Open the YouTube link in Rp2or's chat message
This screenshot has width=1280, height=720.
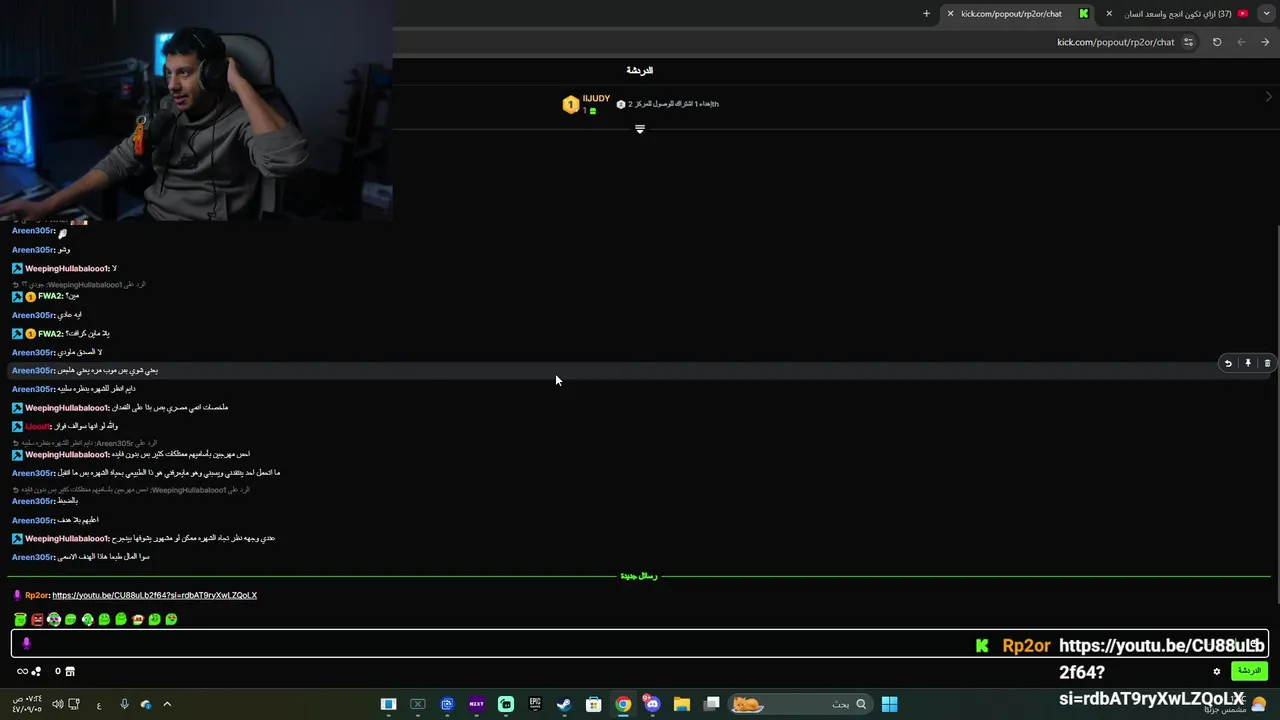click(154, 595)
